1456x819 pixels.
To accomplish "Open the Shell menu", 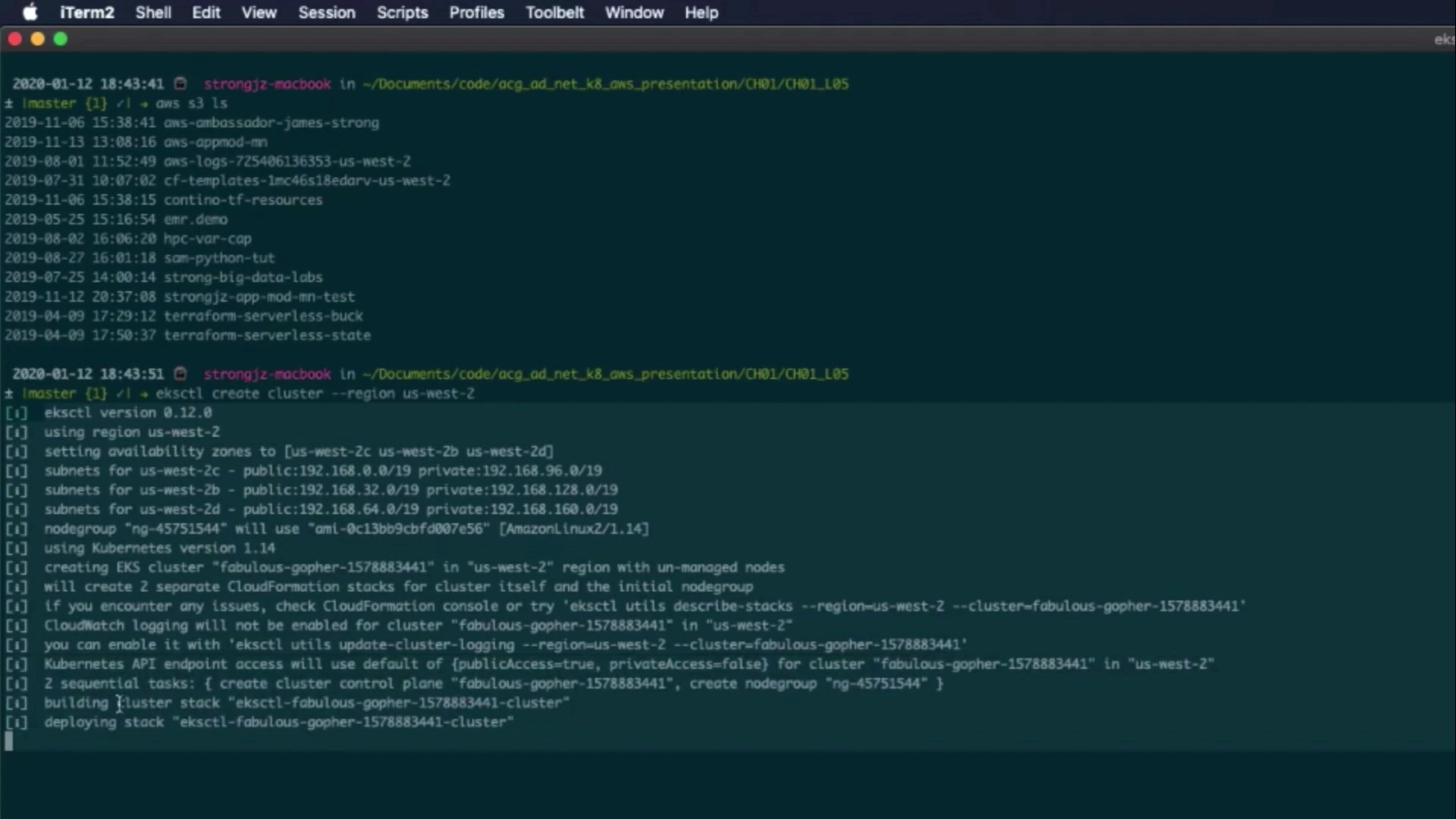I will [152, 12].
